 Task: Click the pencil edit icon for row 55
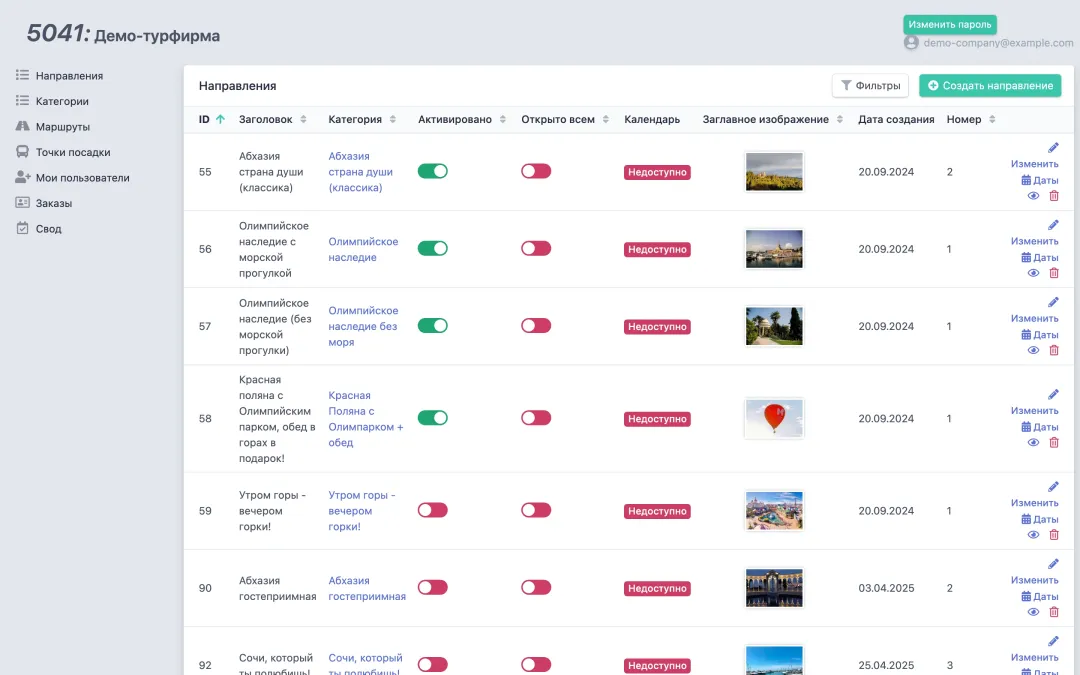tap(1053, 147)
